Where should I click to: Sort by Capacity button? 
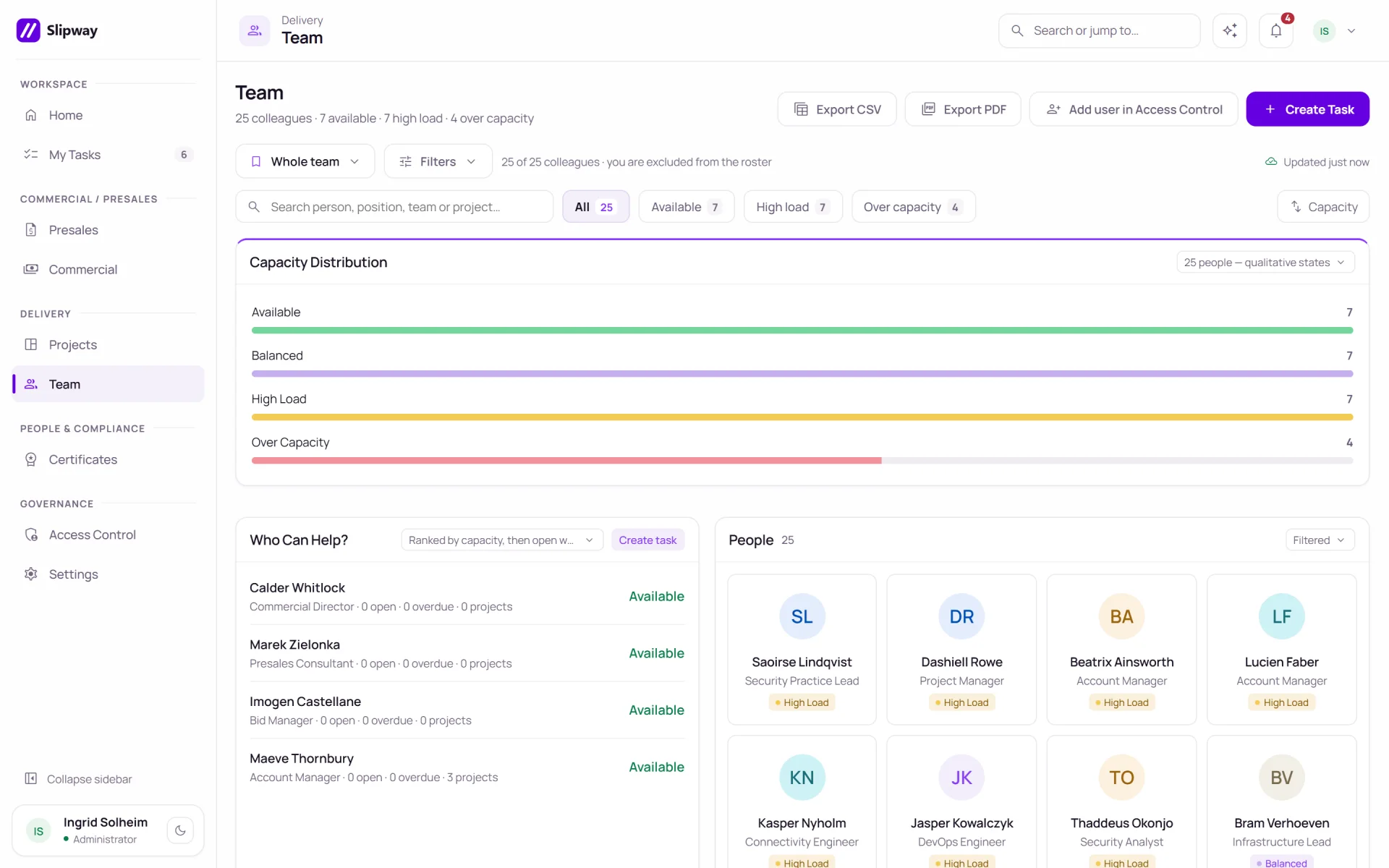click(x=1323, y=207)
